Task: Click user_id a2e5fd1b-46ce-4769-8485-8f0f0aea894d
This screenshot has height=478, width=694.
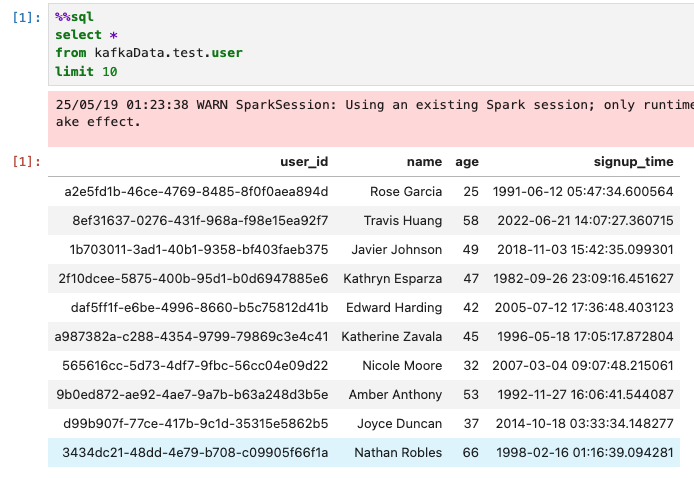Action: pyautogui.click(x=196, y=191)
